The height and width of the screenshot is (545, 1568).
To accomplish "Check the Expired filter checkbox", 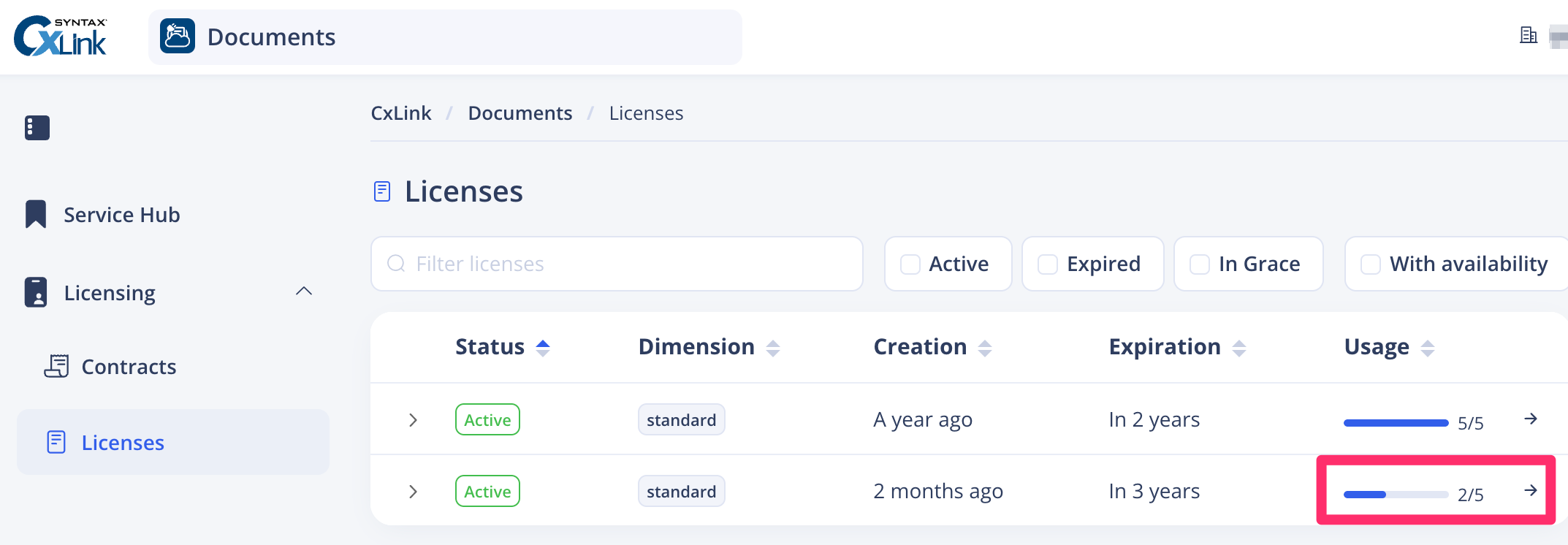I will [x=1048, y=264].
